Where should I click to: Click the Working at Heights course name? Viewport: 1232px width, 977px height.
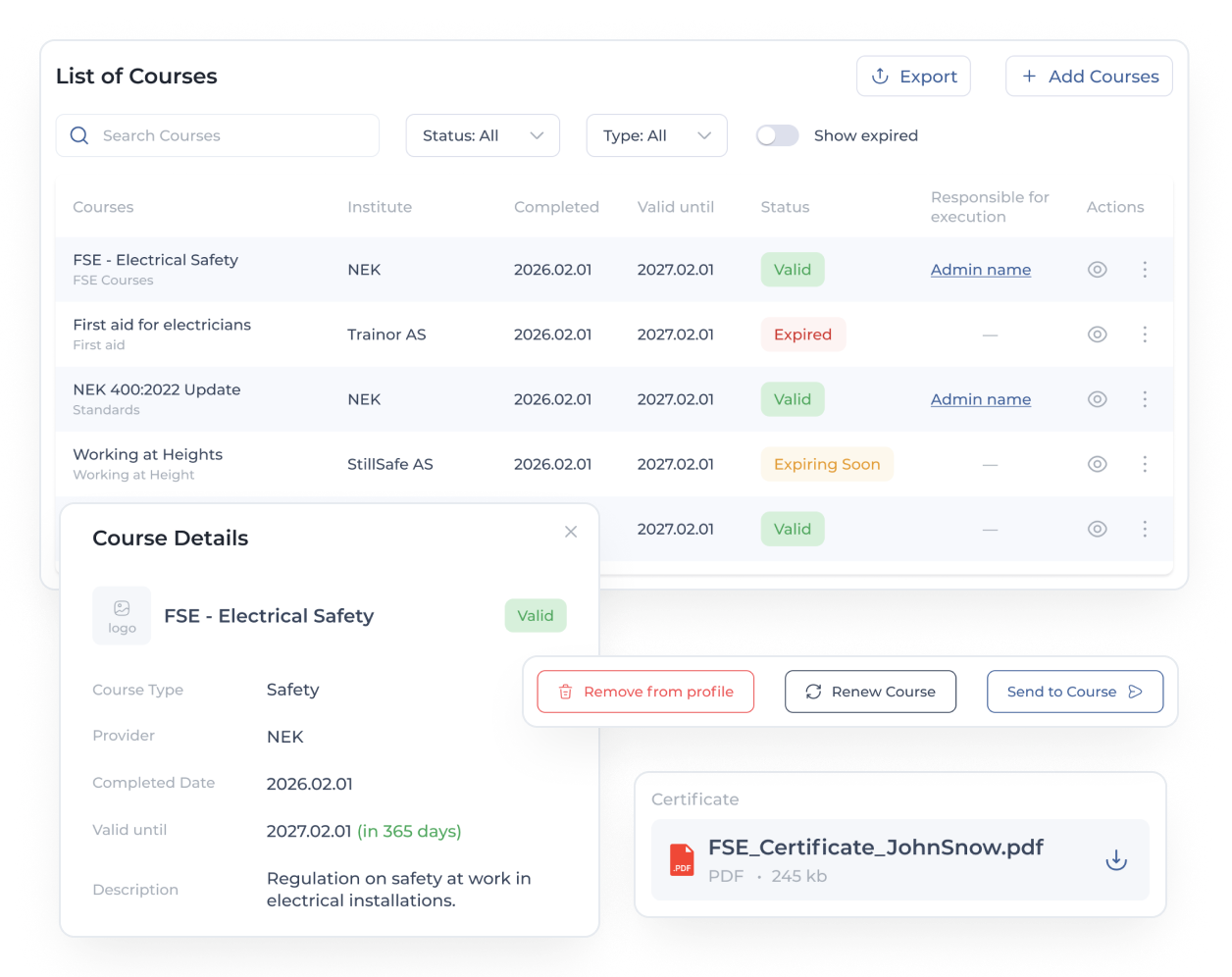[x=148, y=454]
